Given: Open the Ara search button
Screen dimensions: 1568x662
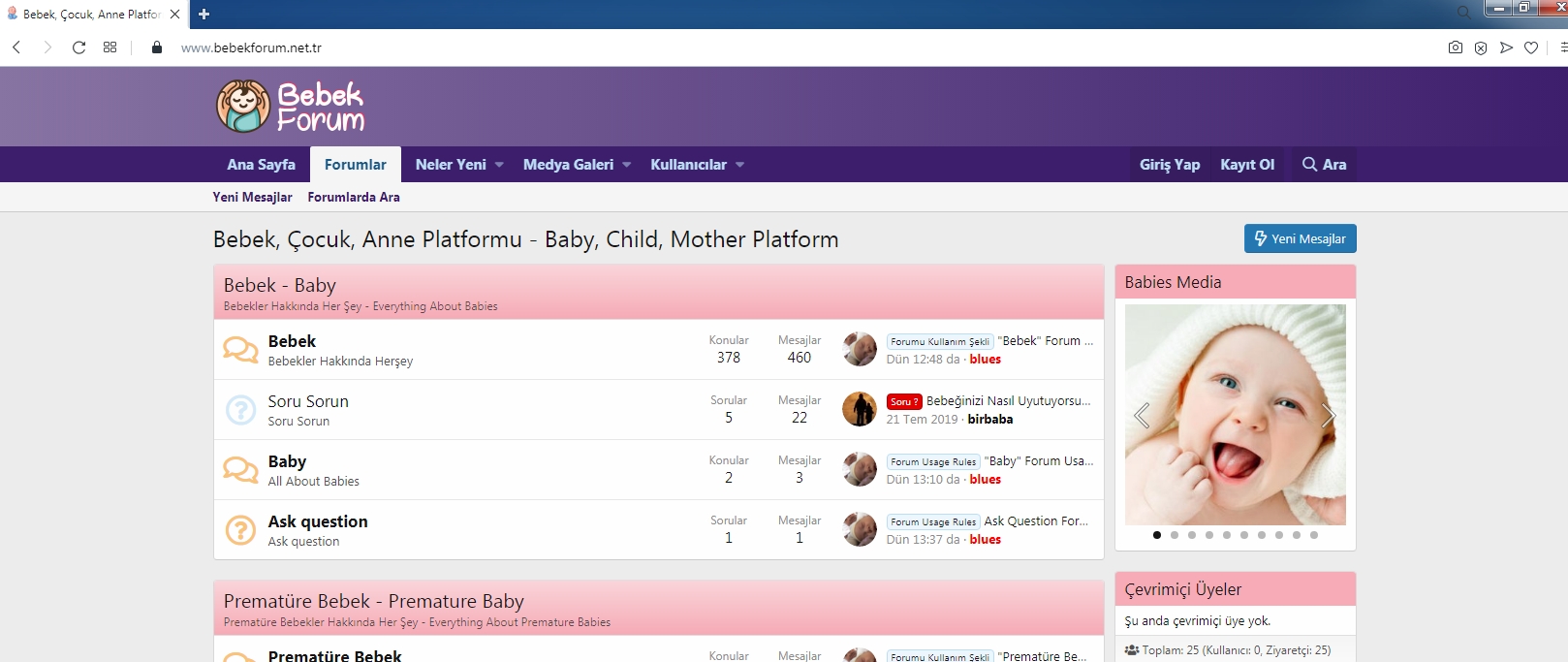Looking at the screenshot, I should point(1324,165).
